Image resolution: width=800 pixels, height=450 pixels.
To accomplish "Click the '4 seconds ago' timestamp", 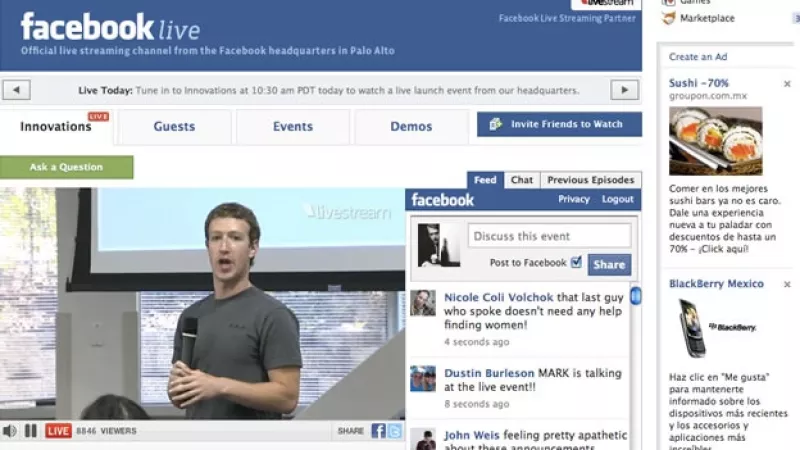I will (477, 342).
